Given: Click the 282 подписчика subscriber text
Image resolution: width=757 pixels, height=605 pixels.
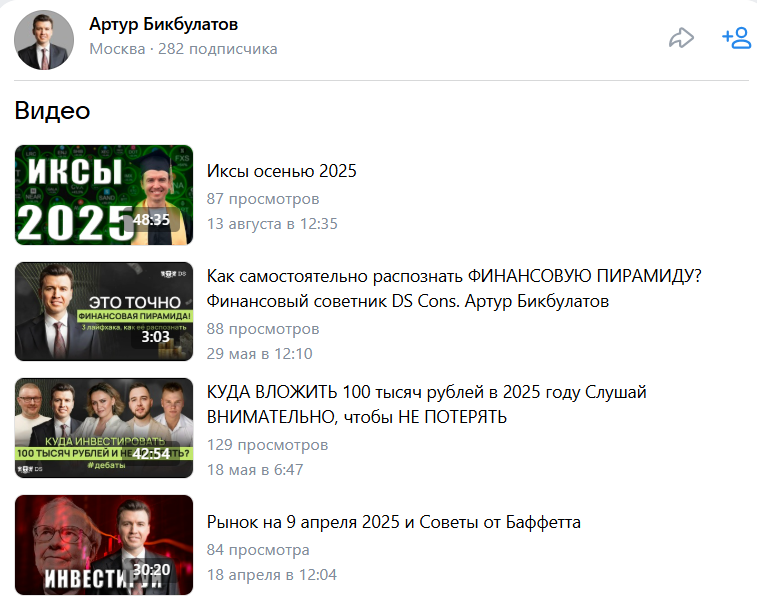Looking at the screenshot, I should (x=218, y=49).
